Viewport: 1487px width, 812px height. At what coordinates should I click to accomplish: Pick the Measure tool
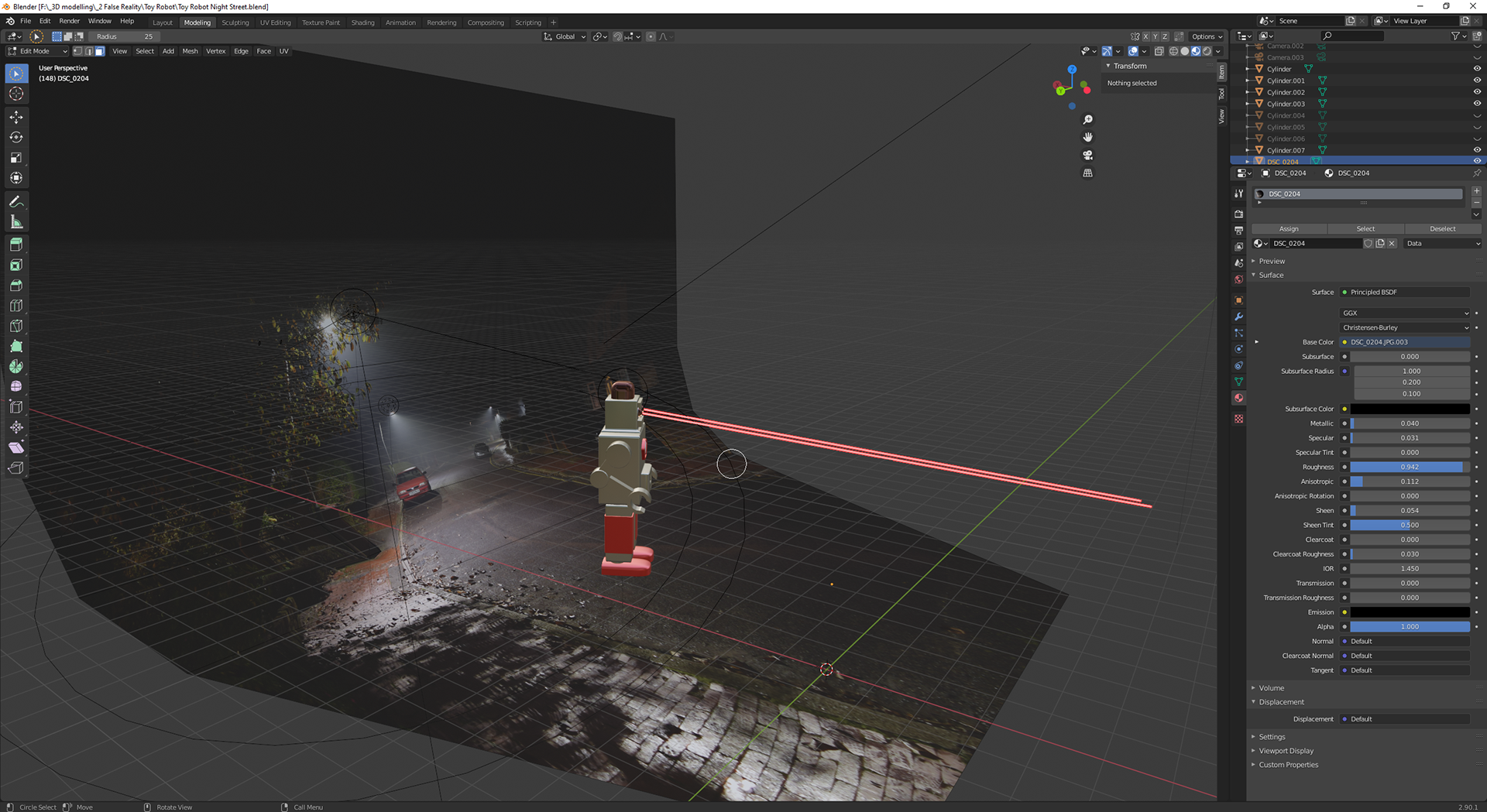16,222
